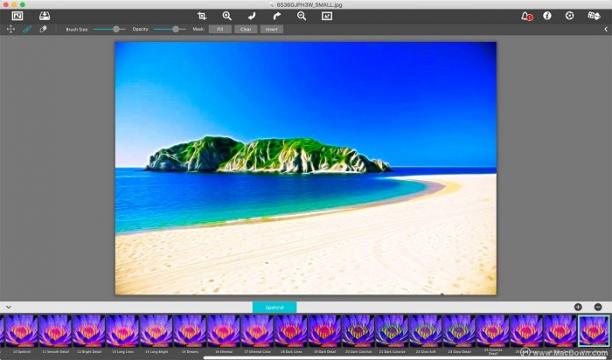The height and width of the screenshot is (360, 612).
Task: Select the Crop tool
Action: click(202, 16)
